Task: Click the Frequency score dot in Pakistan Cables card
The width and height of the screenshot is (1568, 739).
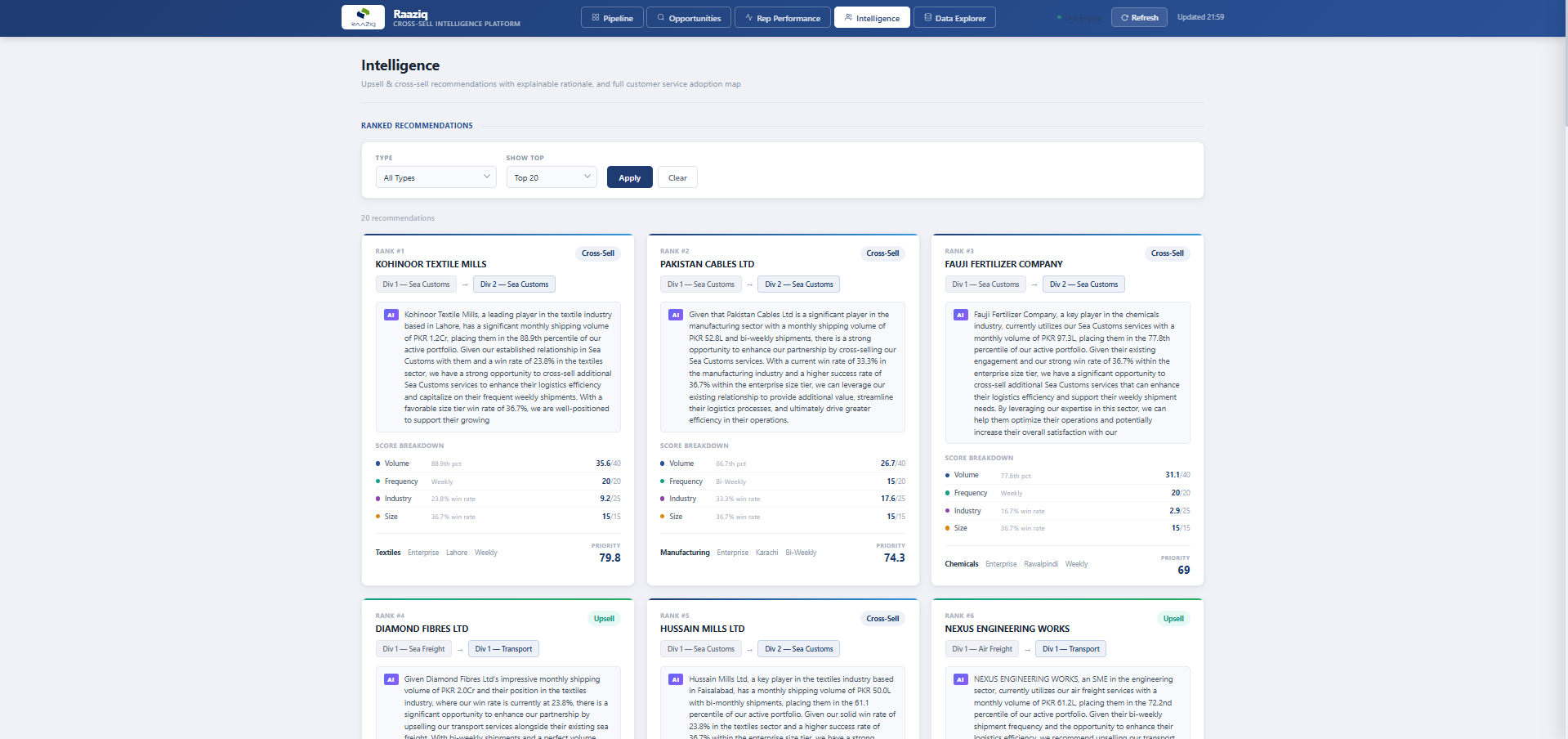Action: [x=663, y=481]
